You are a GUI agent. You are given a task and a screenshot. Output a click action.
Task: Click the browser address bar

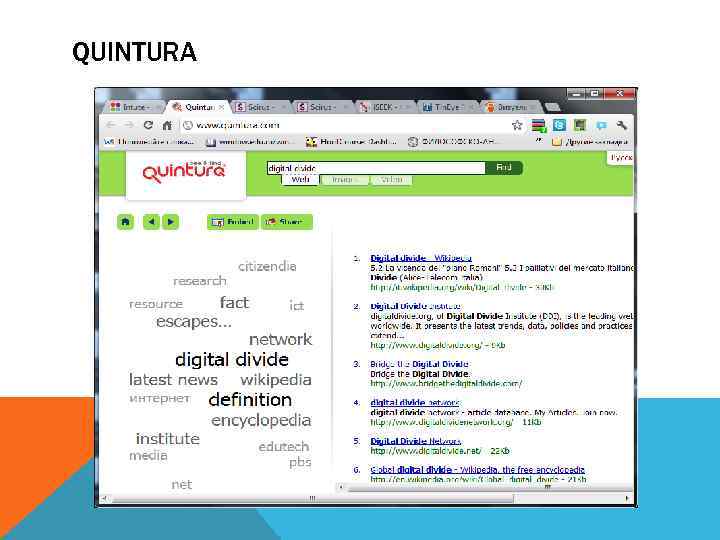[344, 125]
